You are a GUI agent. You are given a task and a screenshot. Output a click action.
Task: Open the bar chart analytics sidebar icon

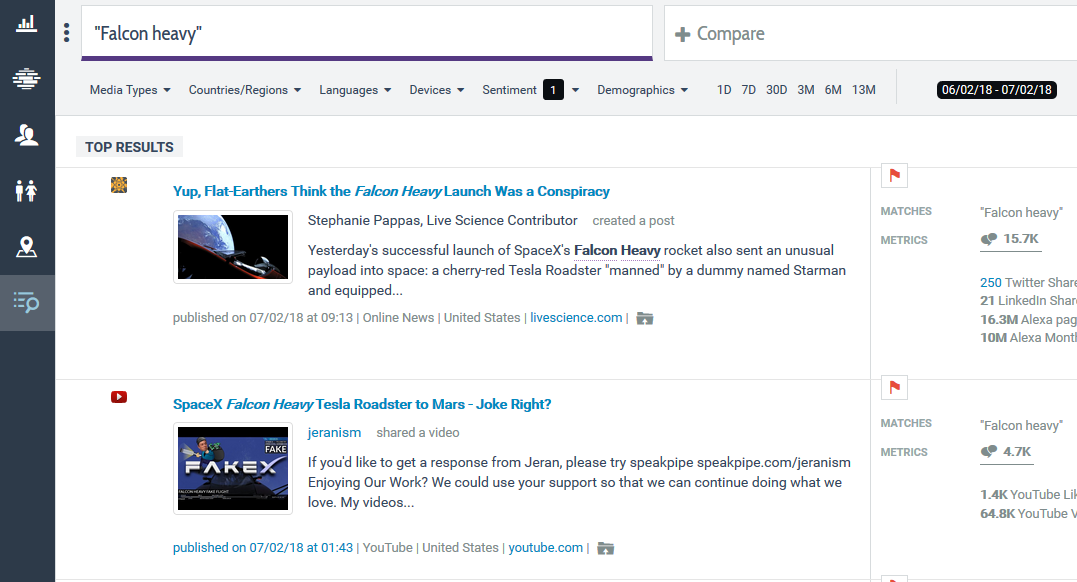pyautogui.click(x=26, y=24)
